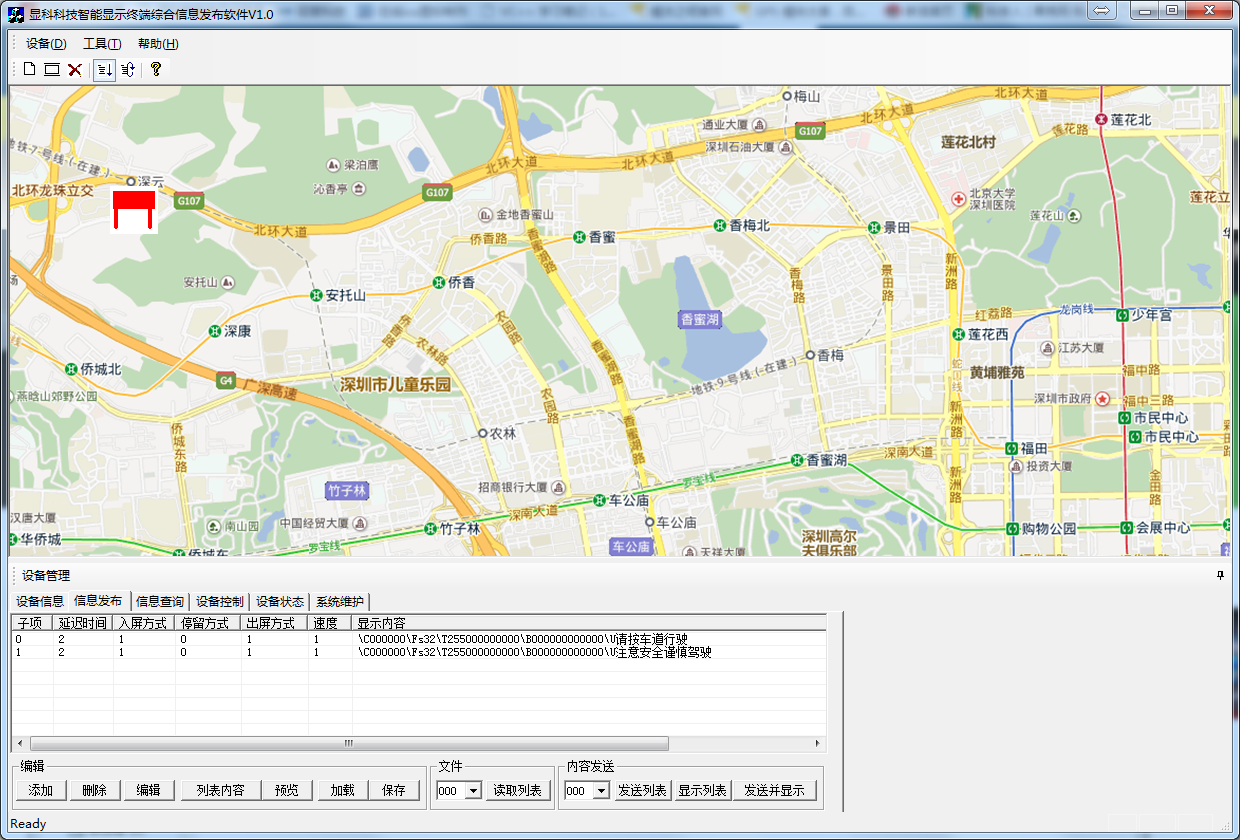Click the 莲花北村 label on map
Image resolution: width=1240 pixels, height=840 pixels.
pos(969,142)
